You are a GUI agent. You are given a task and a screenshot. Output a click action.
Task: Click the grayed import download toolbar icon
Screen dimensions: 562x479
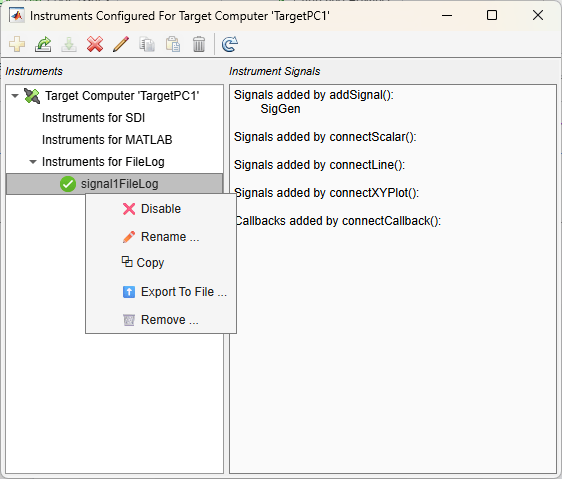pos(69,44)
